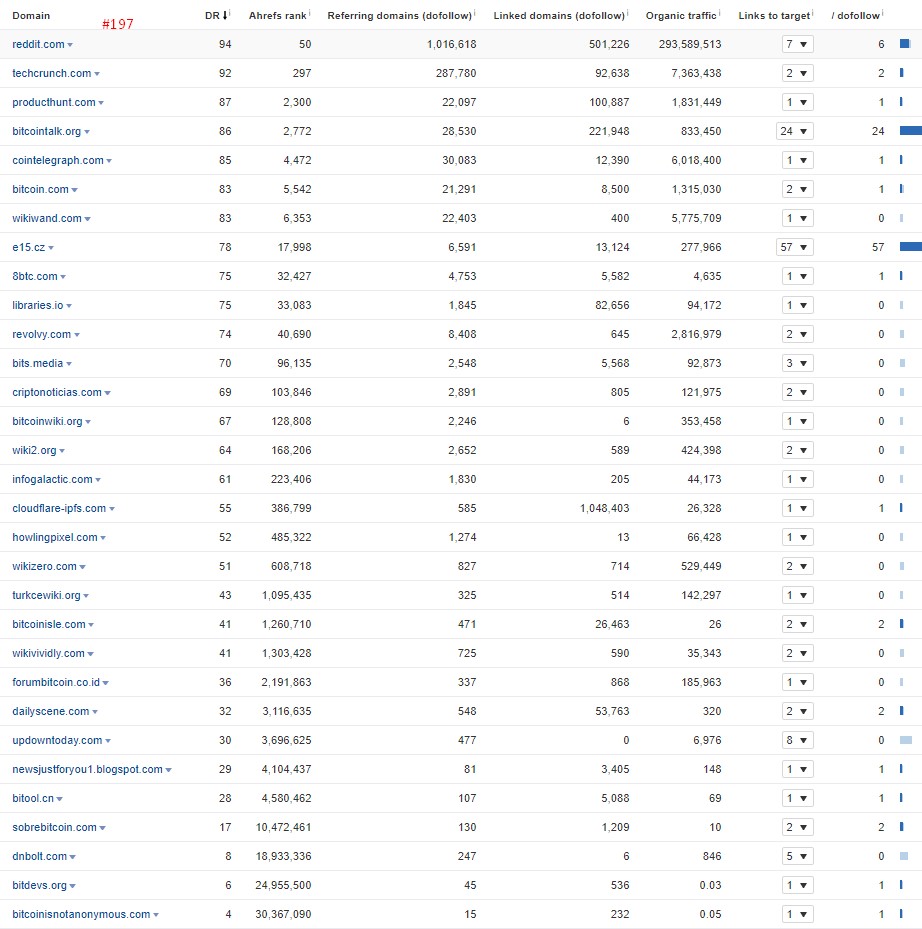Sort by the / dofollow column header
922x929 pixels.
click(855, 16)
